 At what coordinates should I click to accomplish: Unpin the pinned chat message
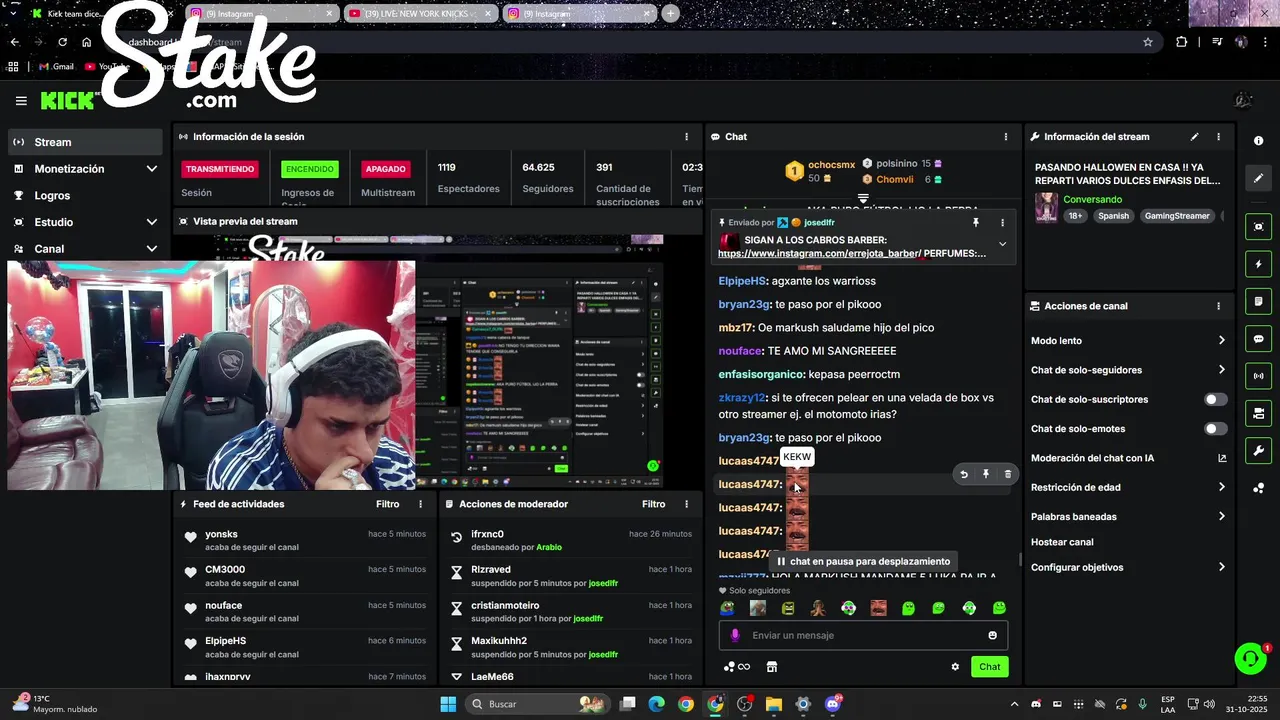[976, 223]
